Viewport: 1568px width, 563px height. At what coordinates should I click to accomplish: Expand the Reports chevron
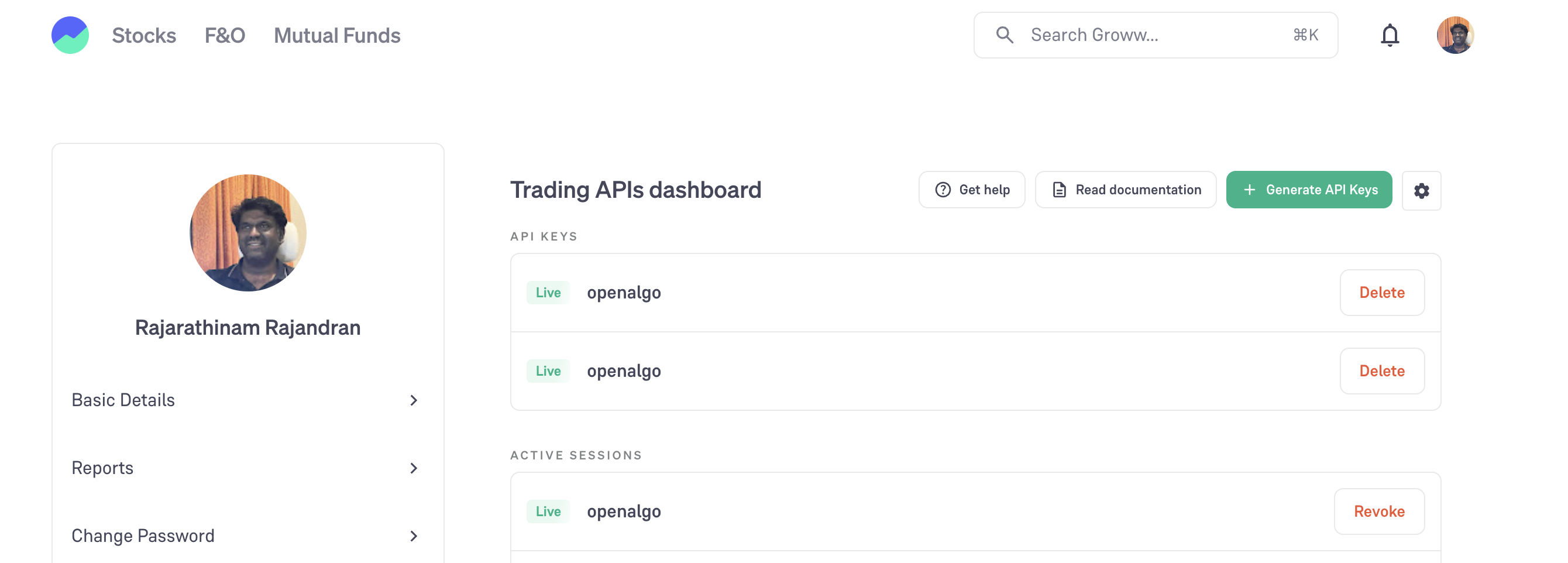click(x=414, y=468)
